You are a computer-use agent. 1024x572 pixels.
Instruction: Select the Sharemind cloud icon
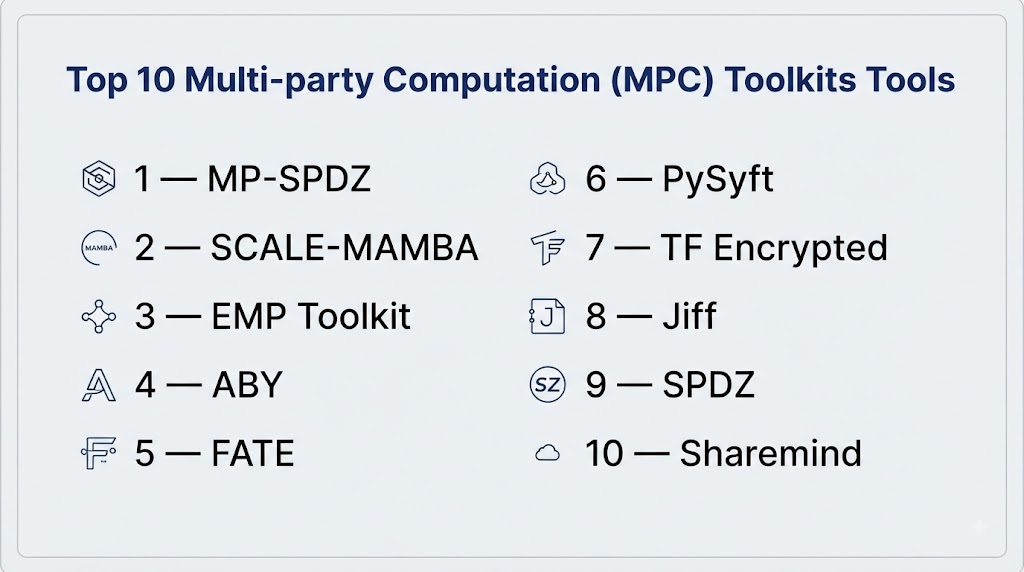[x=547, y=453]
